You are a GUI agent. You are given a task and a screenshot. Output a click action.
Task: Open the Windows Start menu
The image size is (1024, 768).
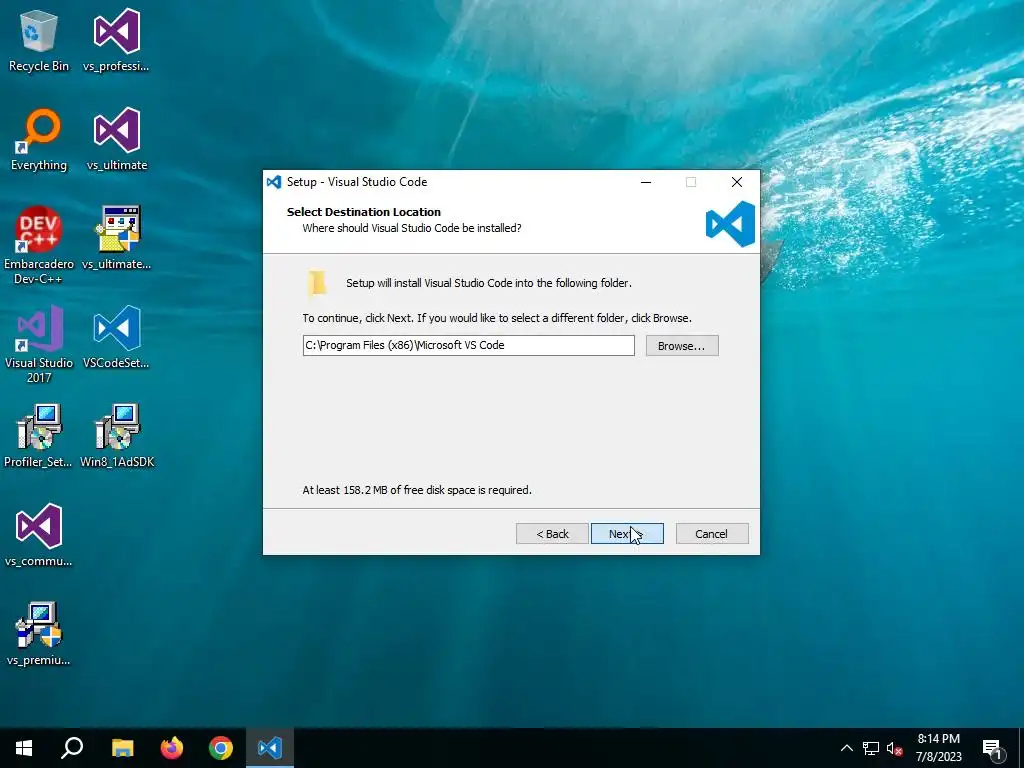coord(24,748)
